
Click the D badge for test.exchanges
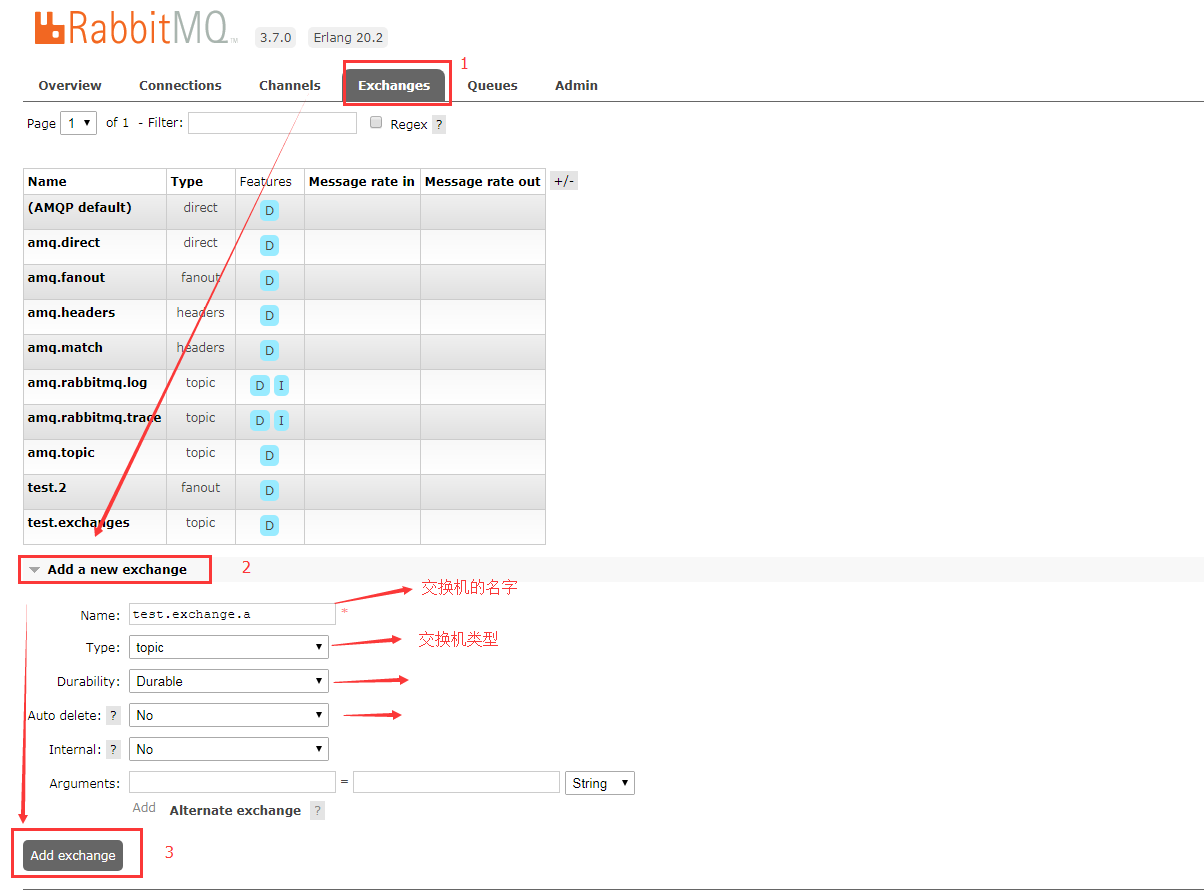tap(269, 526)
